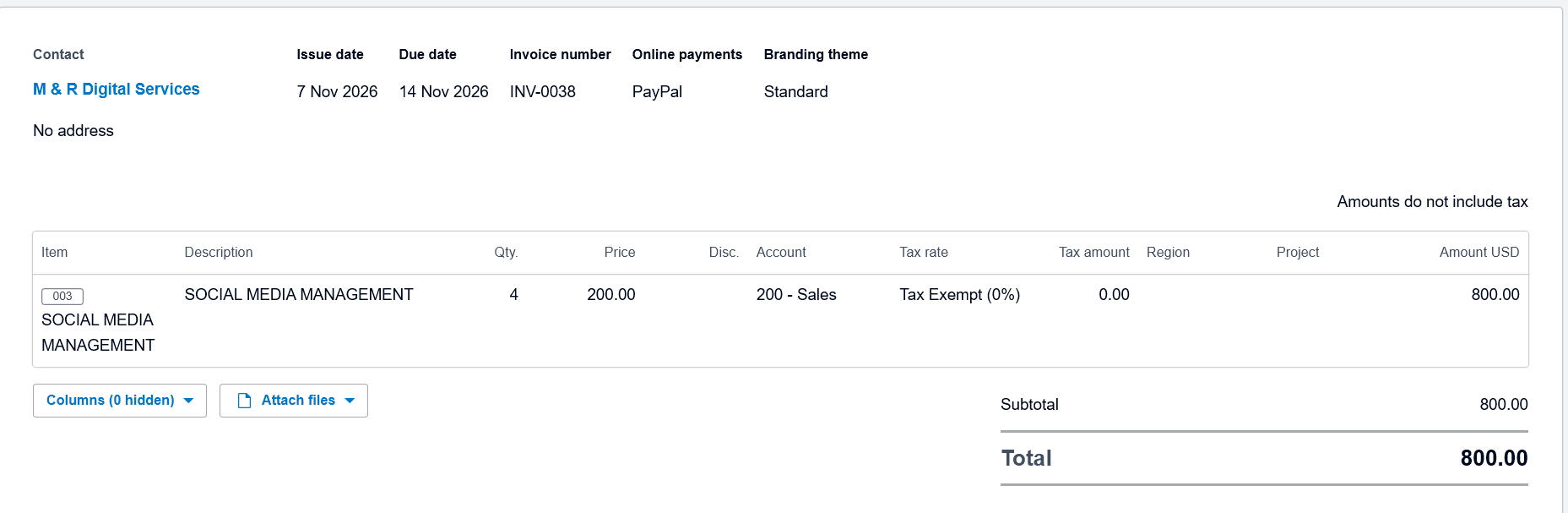Screen dimensions: 1568x513
Task: Select the 200 - Sales account cell
Action: 796,294
